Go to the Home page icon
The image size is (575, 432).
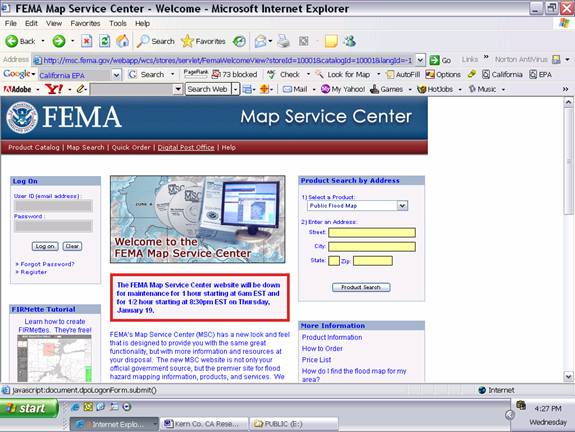122,41
